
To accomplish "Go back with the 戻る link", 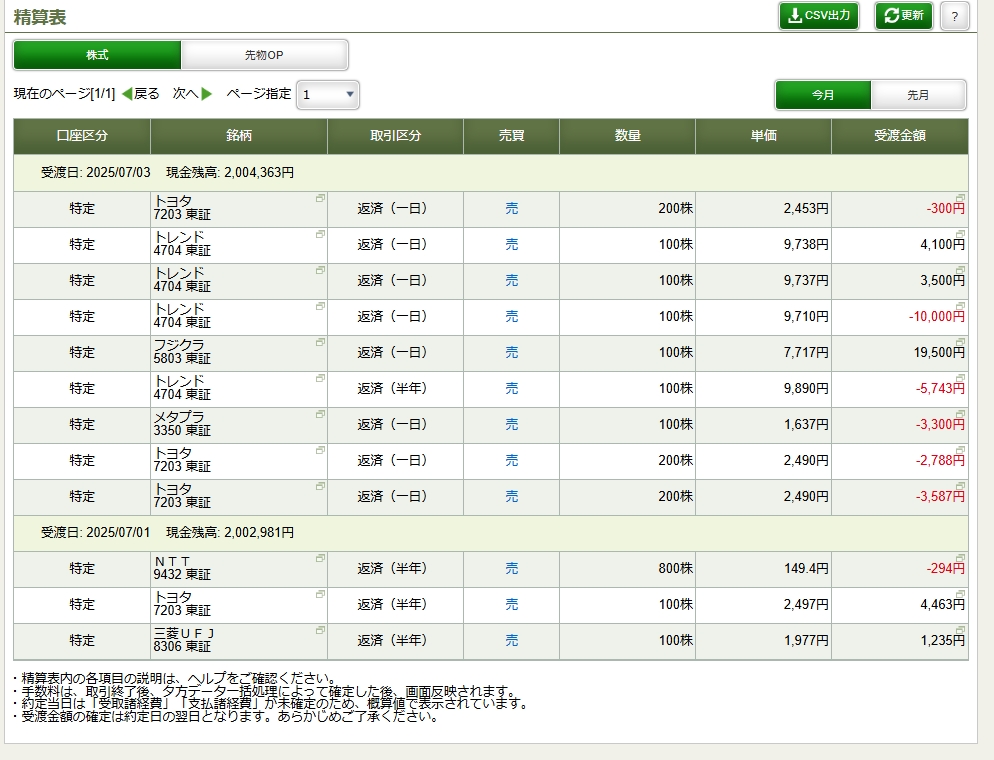I will (x=140, y=94).
